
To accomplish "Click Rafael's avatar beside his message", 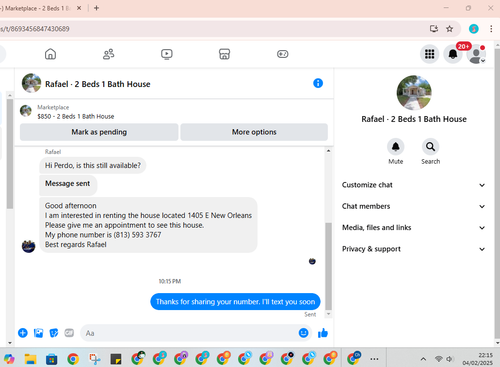I will (x=28, y=246).
